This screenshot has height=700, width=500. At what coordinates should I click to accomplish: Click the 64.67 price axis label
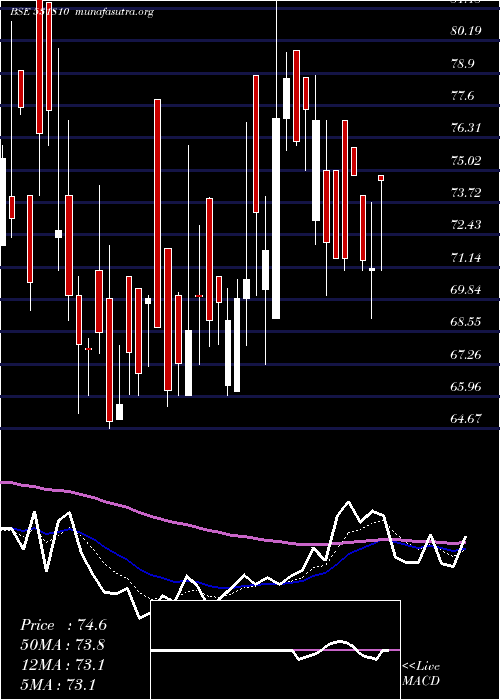point(467,418)
